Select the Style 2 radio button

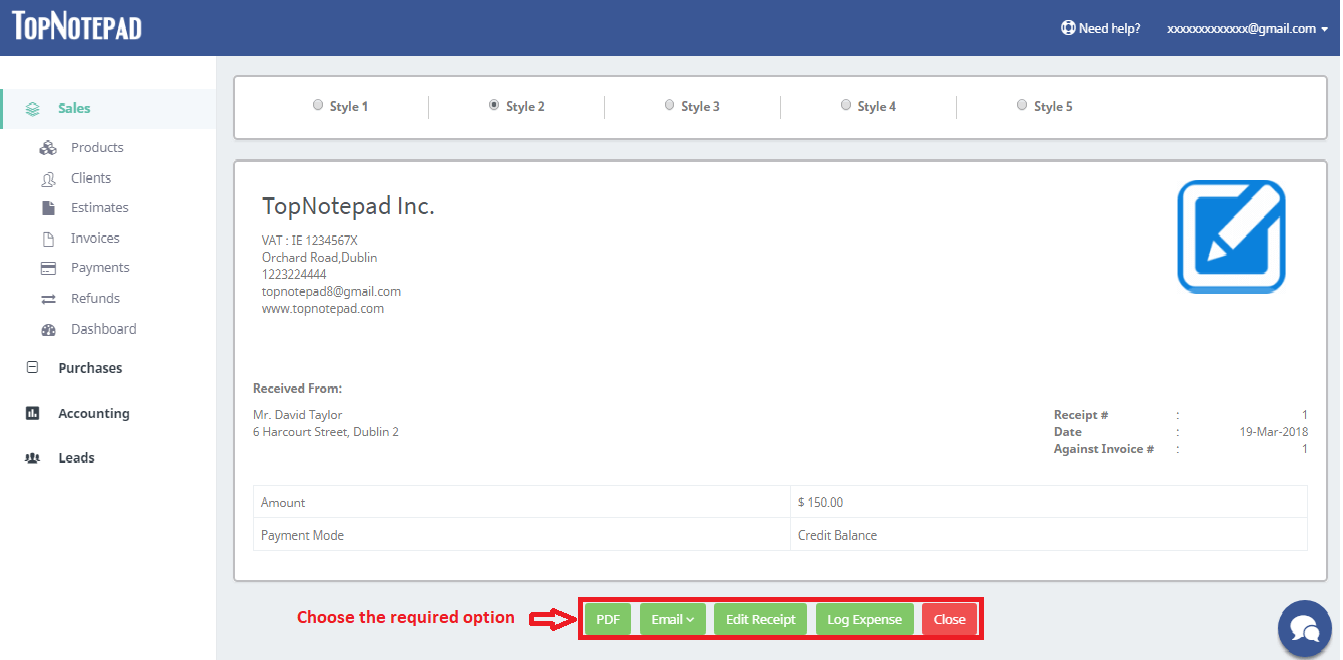click(x=494, y=104)
